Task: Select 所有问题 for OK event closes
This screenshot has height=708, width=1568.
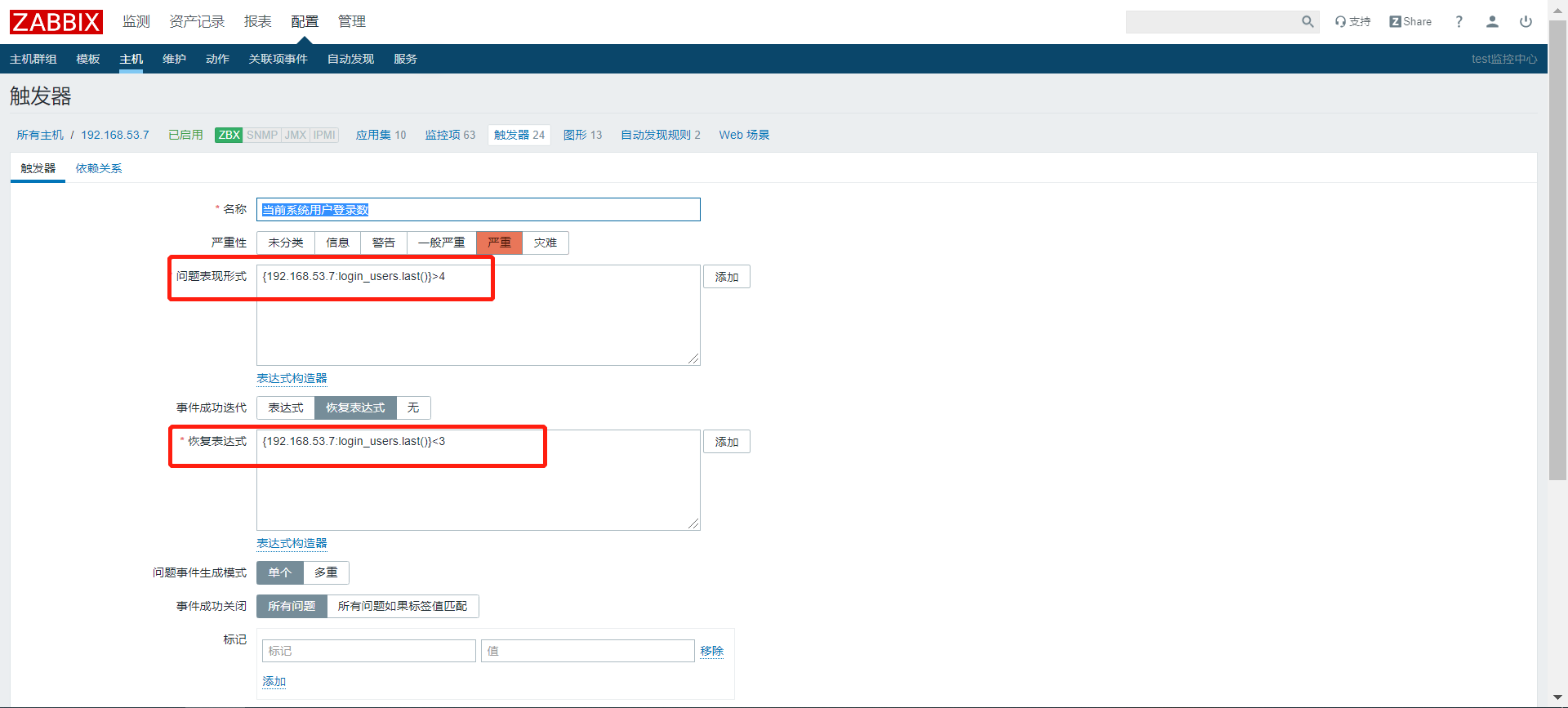Action: point(292,607)
